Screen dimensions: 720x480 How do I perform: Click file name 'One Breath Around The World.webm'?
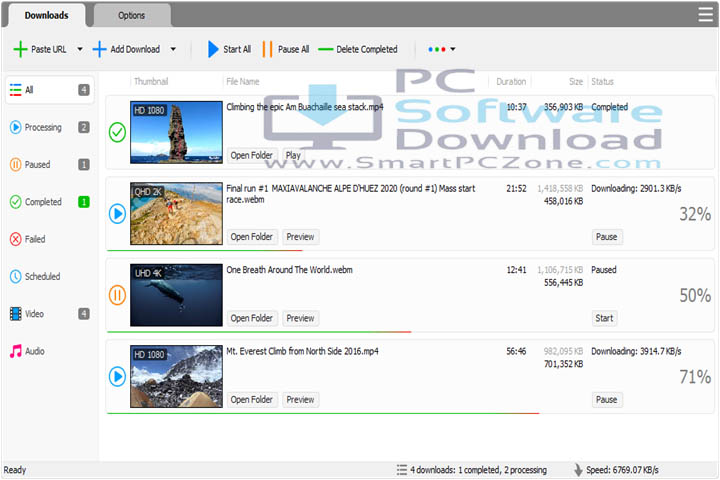point(289,270)
